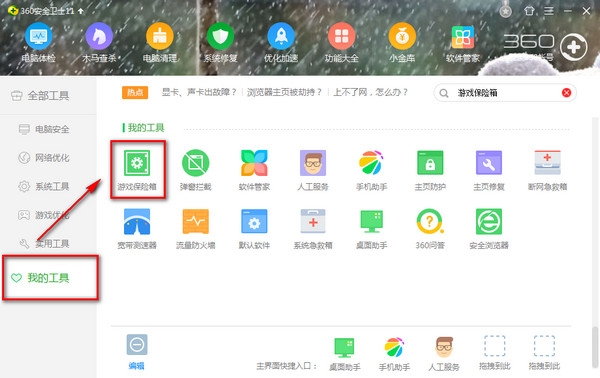Launch the 主页防护 tool
The height and width of the screenshot is (378, 600).
(430, 170)
